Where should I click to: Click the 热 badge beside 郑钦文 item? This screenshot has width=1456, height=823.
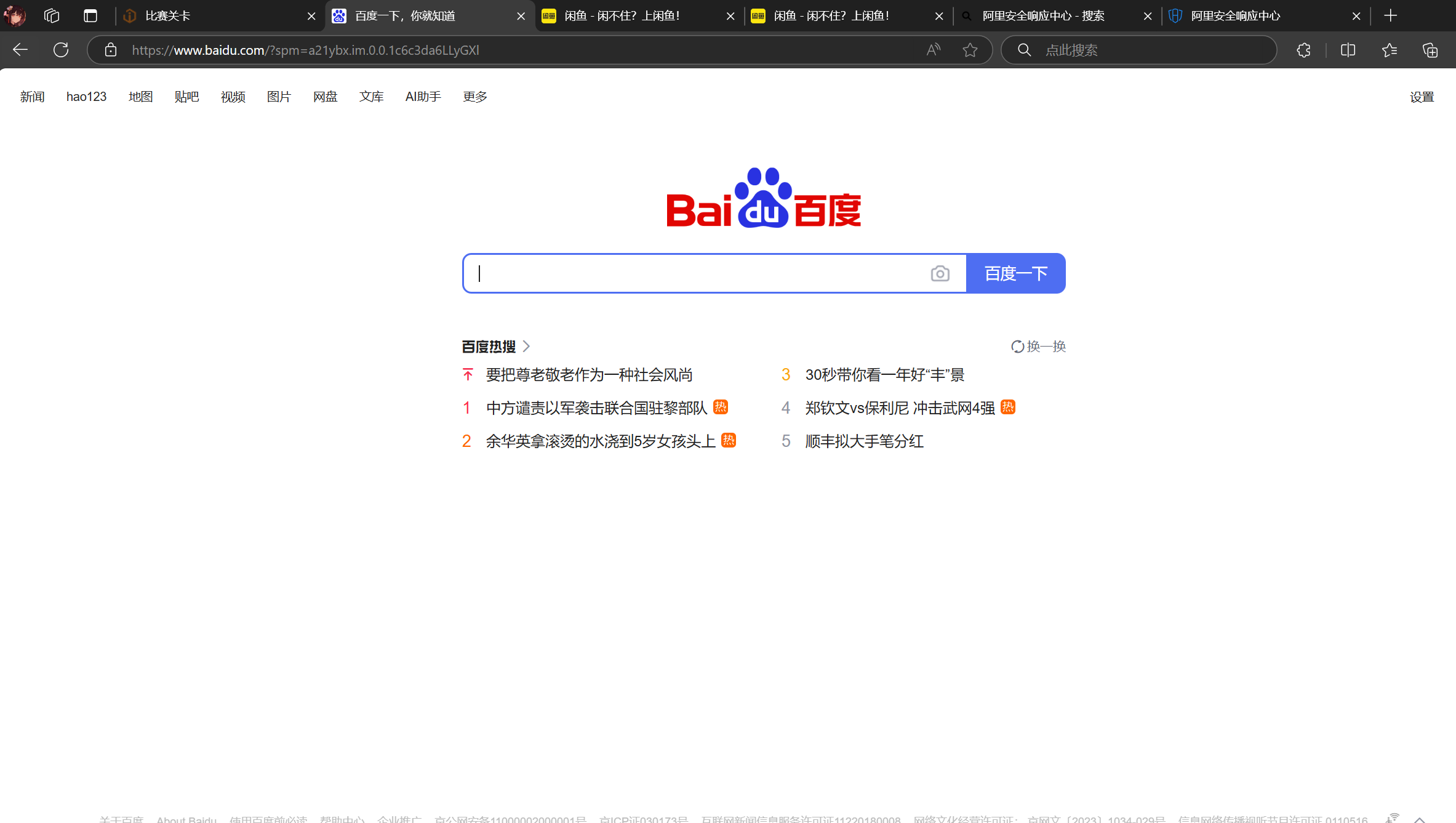click(1008, 407)
